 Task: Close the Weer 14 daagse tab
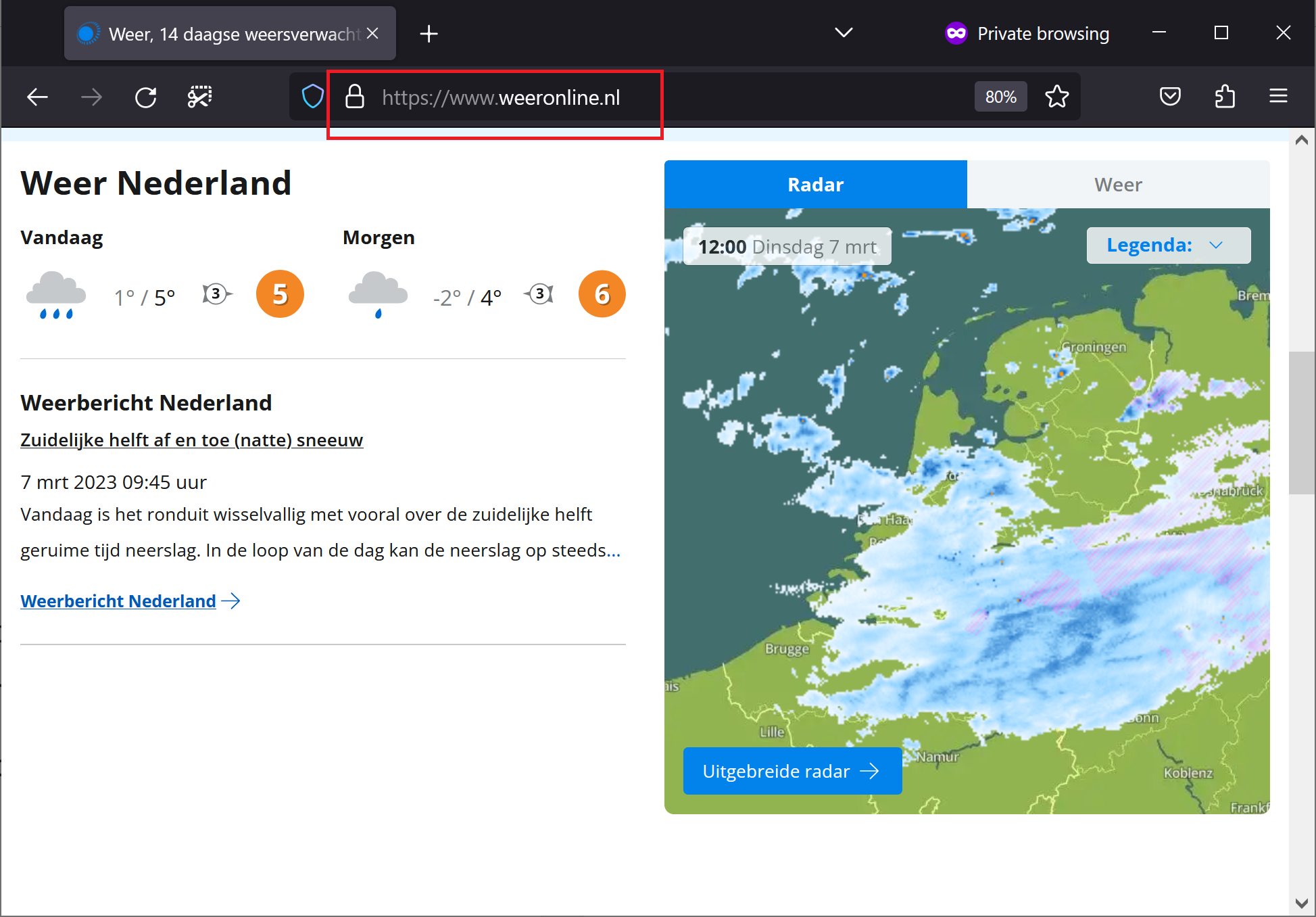point(372,33)
